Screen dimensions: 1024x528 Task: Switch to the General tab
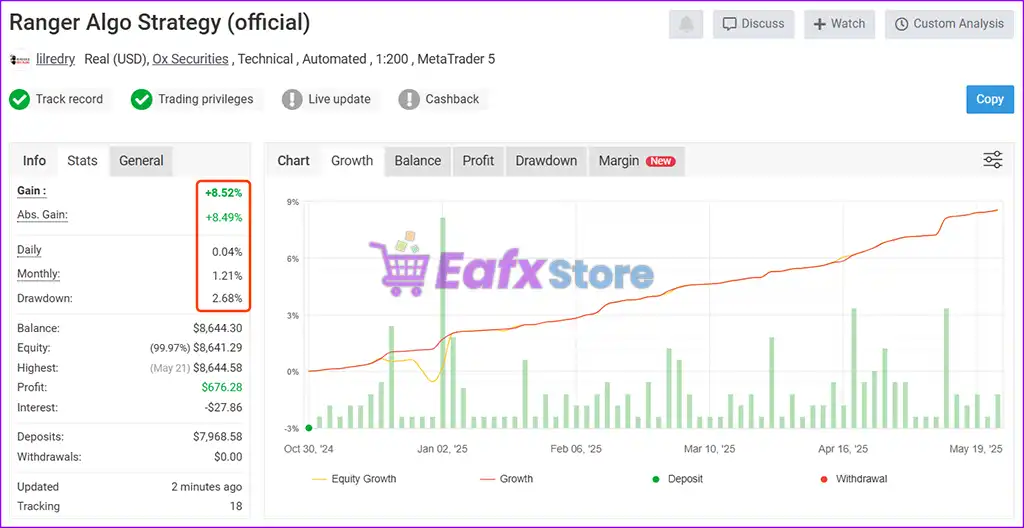pyautogui.click(x=141, y=161)
